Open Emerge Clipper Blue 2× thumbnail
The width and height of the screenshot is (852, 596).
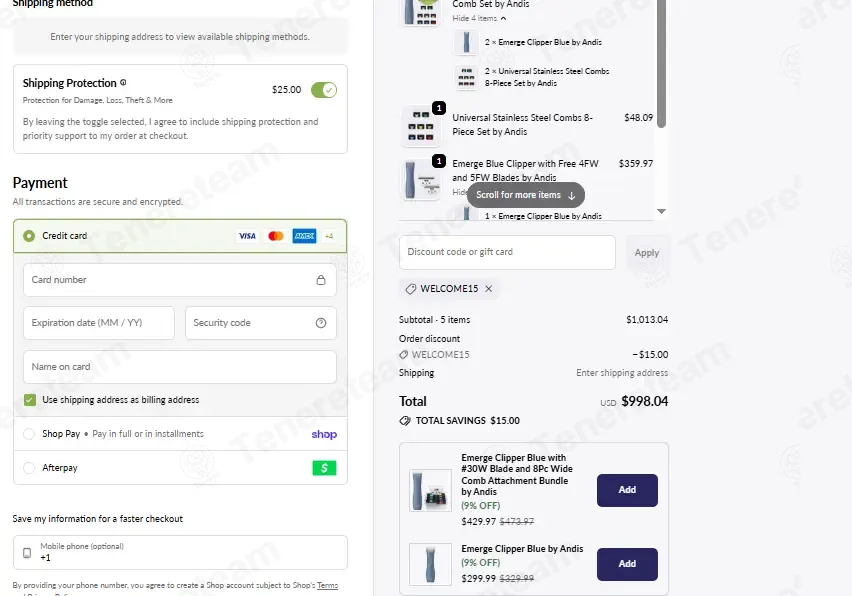[x=466, y=42]
